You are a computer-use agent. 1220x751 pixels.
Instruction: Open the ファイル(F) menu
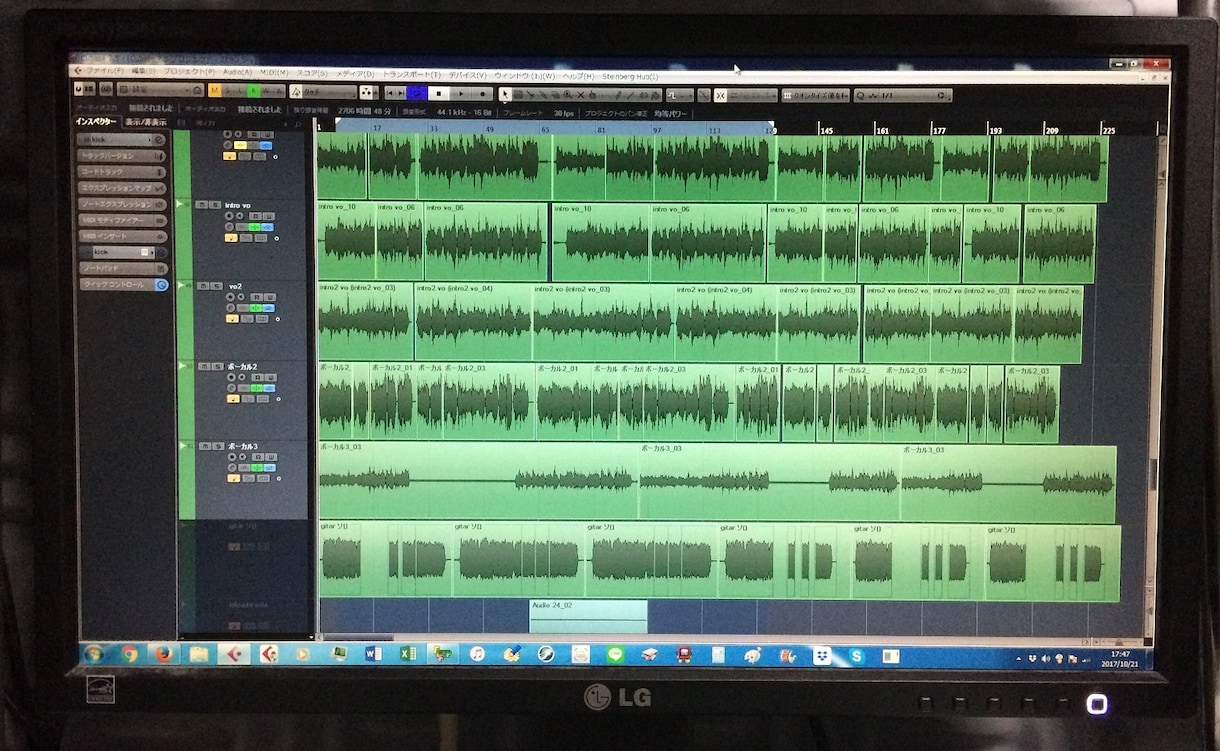[105, 73]
